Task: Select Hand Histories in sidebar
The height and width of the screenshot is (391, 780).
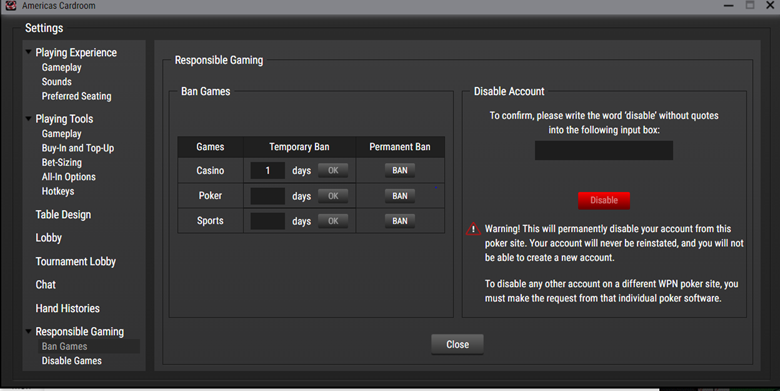Action: click(68, 308)
